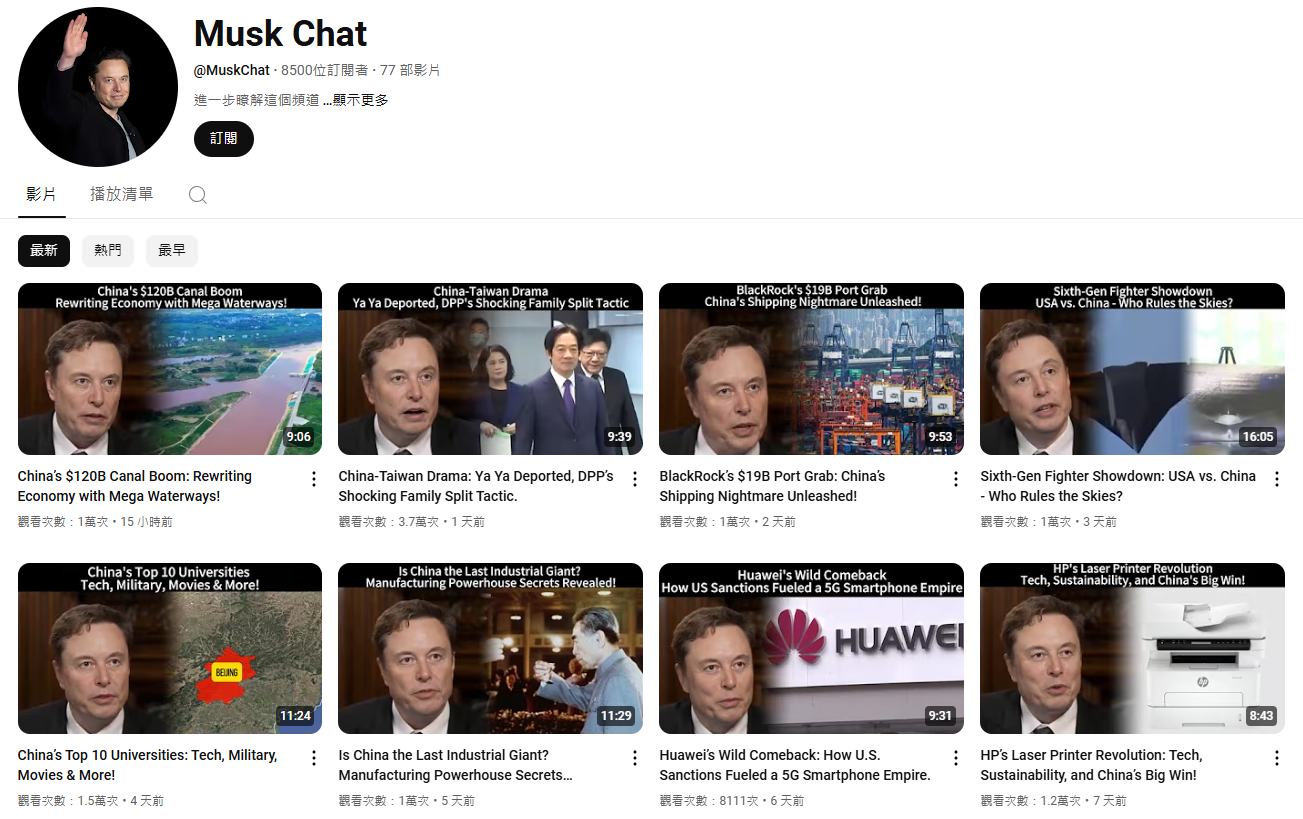Image resolution: width=1303 pixels, height=819 pixels.
Task: Open options menu on the BlackRock Port Grab video
Action: pos(955,479)
